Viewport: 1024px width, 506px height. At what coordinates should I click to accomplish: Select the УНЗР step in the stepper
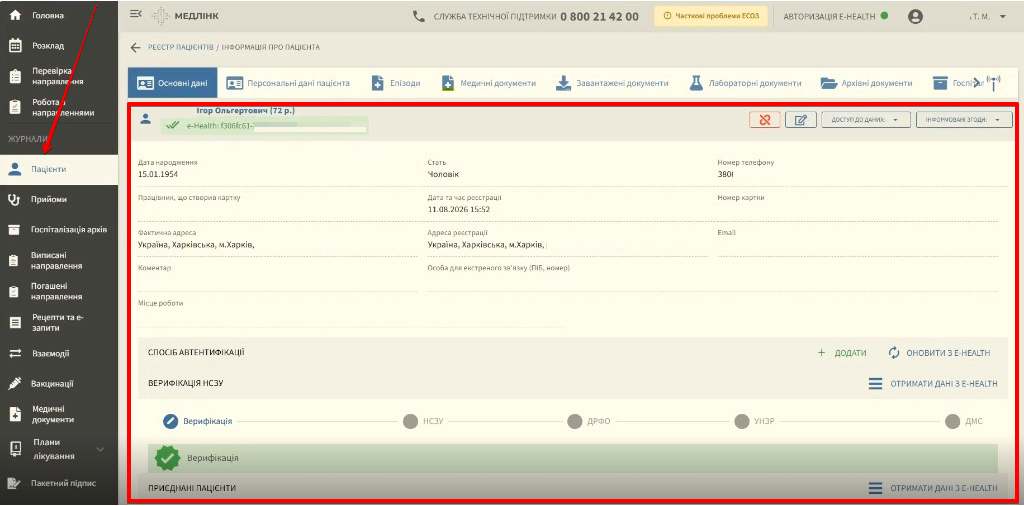pyautogui.click(x=754, y=421)
